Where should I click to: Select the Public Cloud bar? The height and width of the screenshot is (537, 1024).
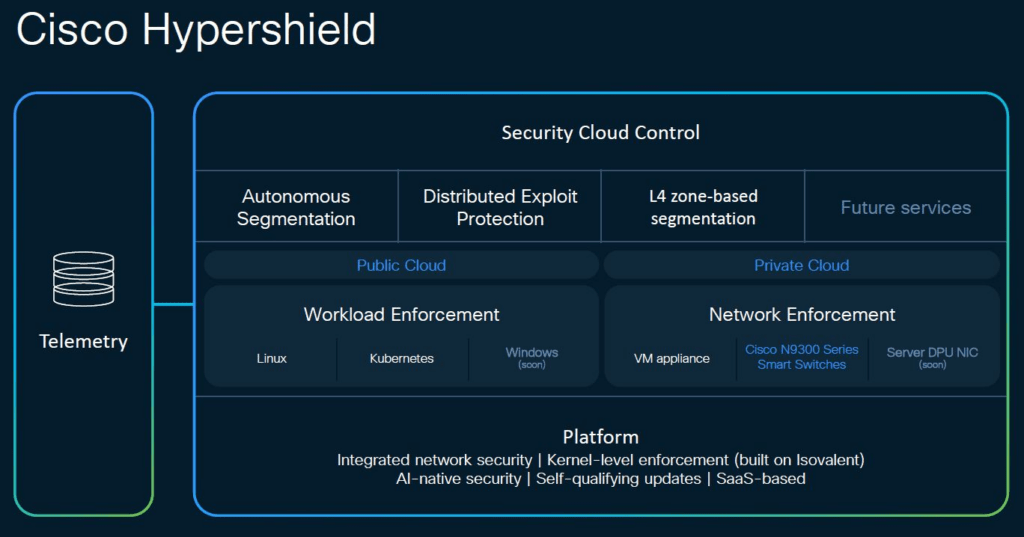402,265
